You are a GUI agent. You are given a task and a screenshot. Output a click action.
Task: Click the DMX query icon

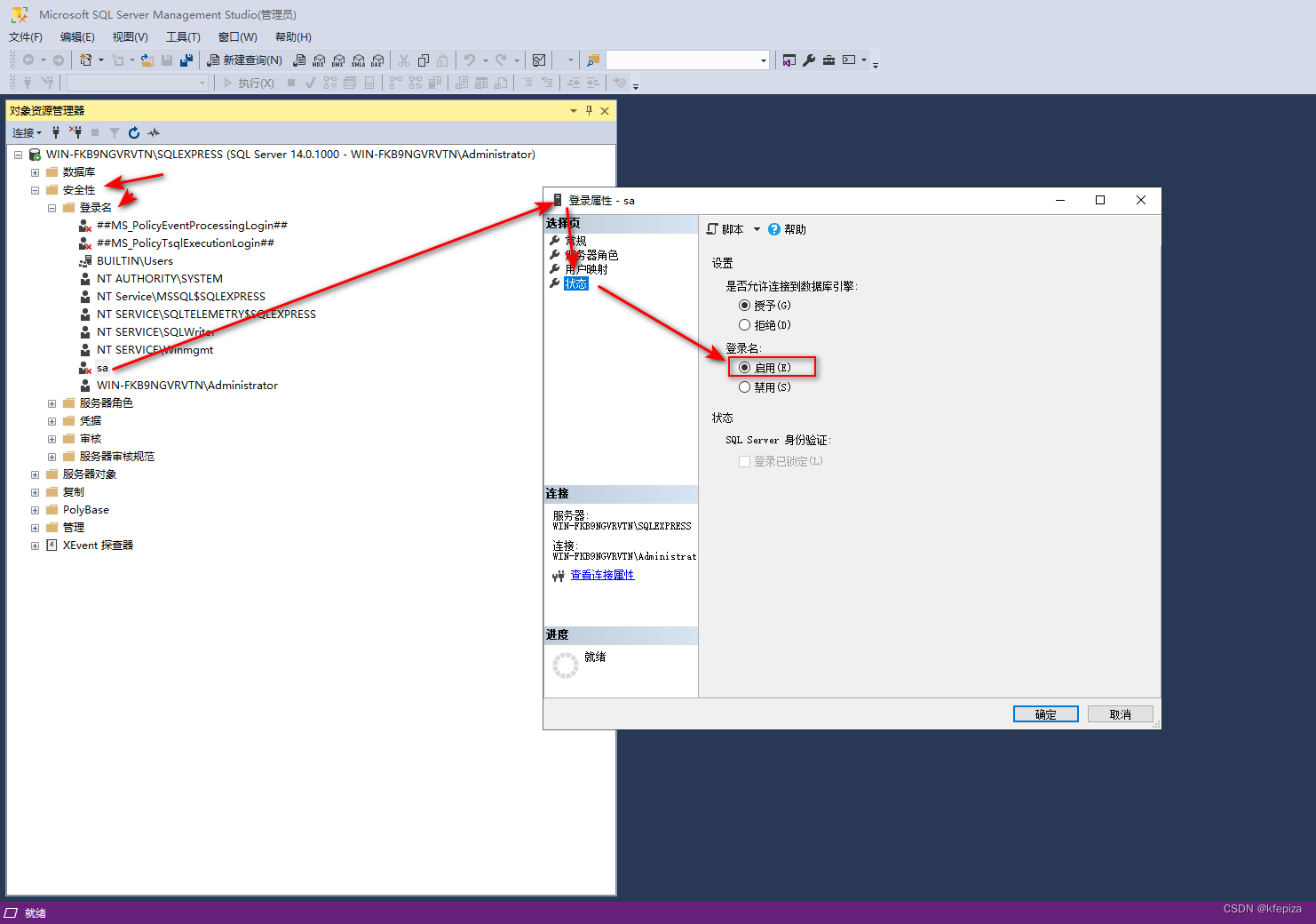click(x=338, y=60)
